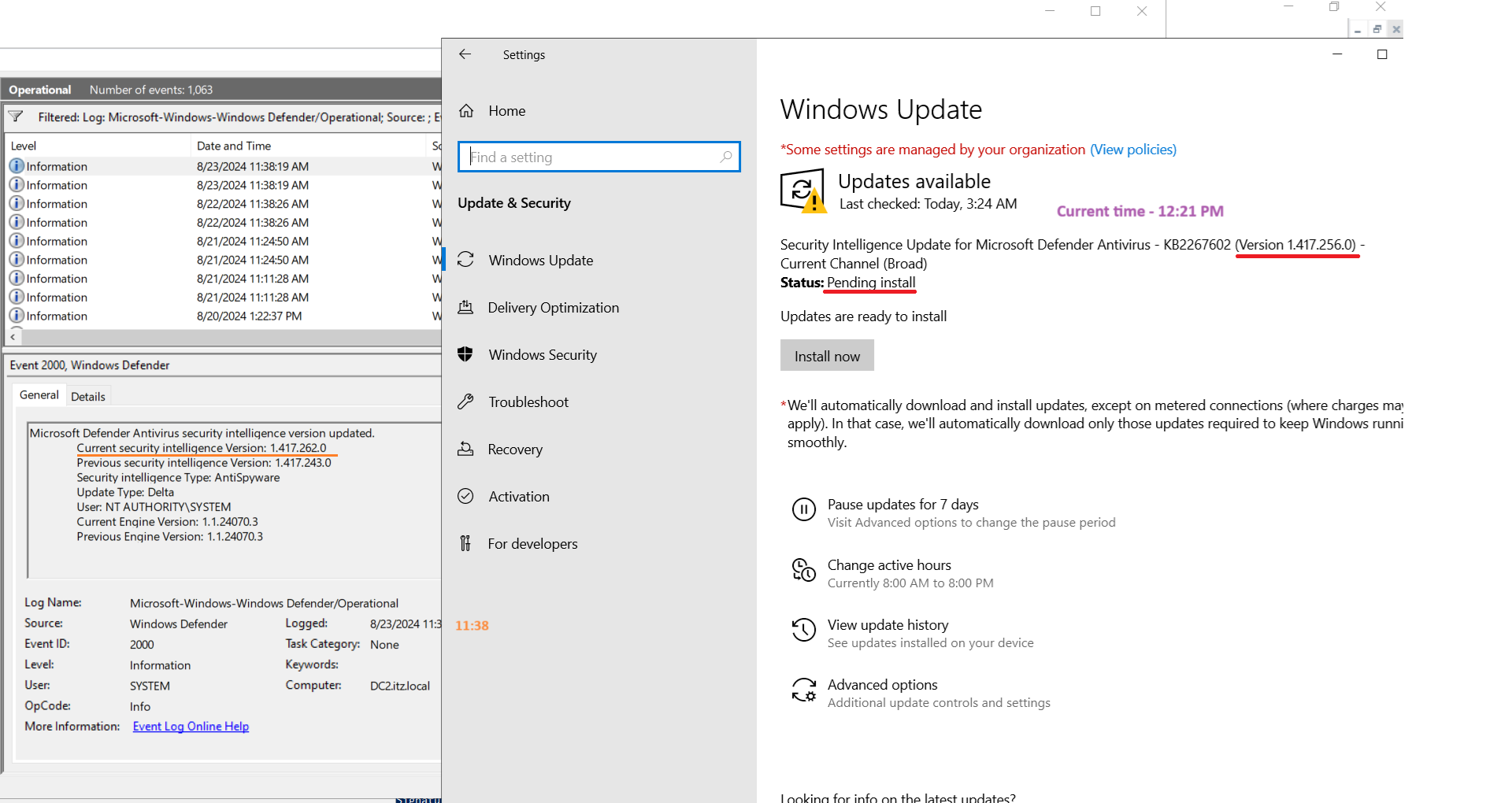This screenshot has height=803, width=1512.
Task: Click the View update history icon
Action: (803, 630)
